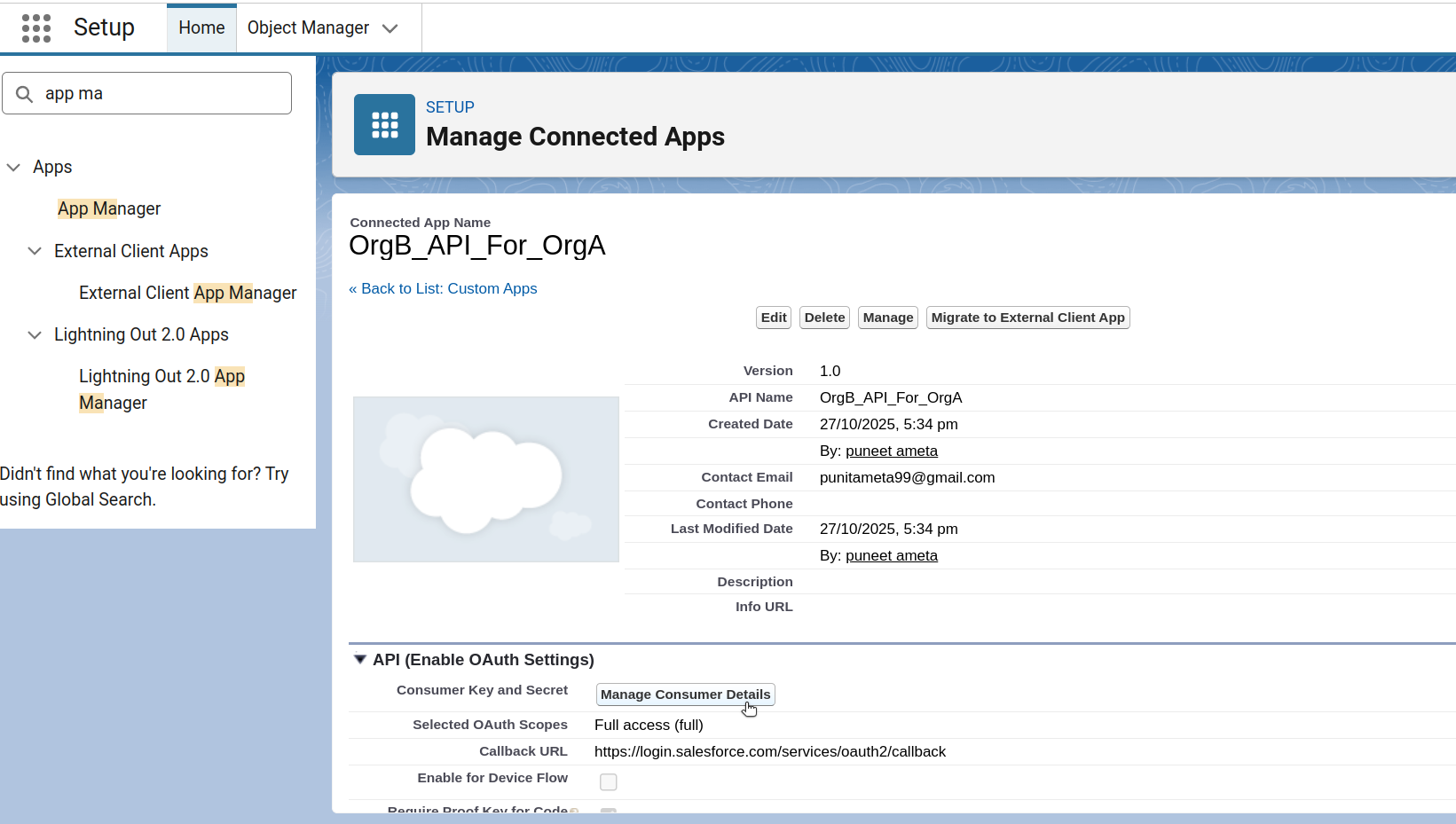
Task: Open the Object Manager dropdown arrow
Action: (x=390, y=27)
